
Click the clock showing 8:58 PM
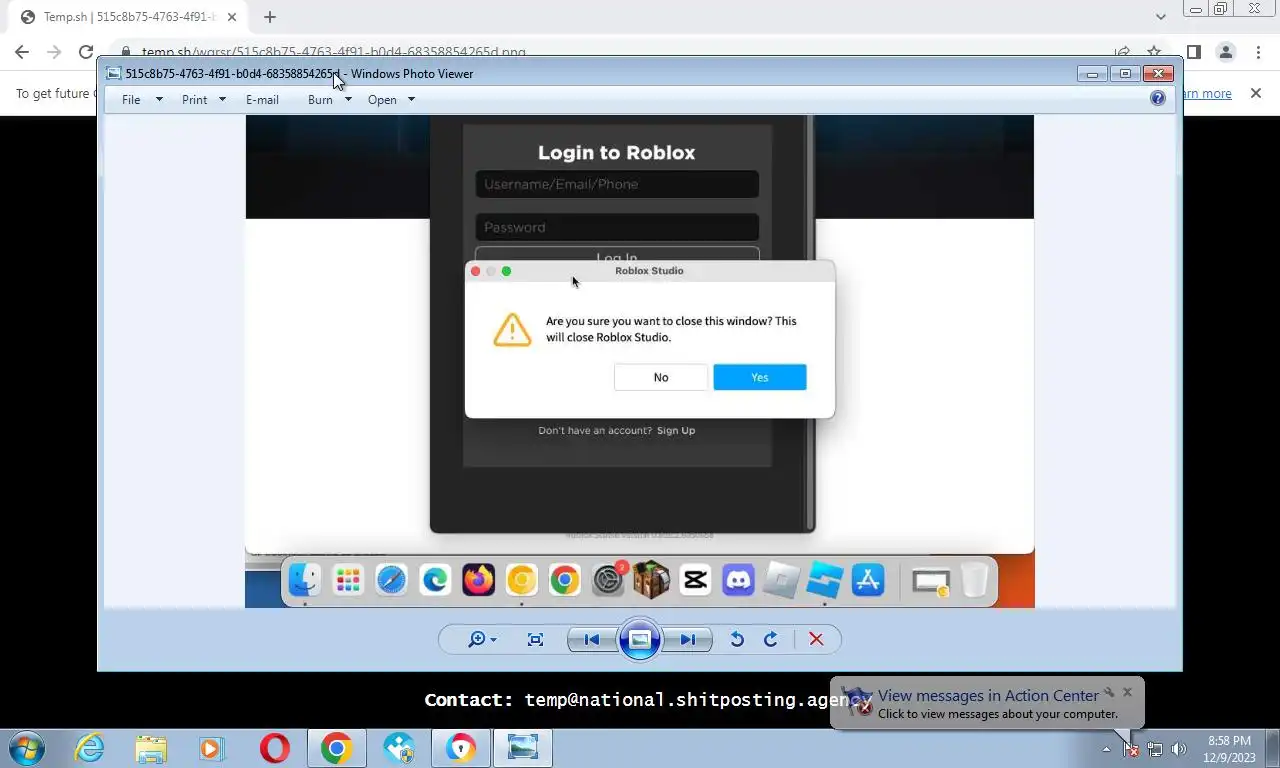(x=1230, y=749)
